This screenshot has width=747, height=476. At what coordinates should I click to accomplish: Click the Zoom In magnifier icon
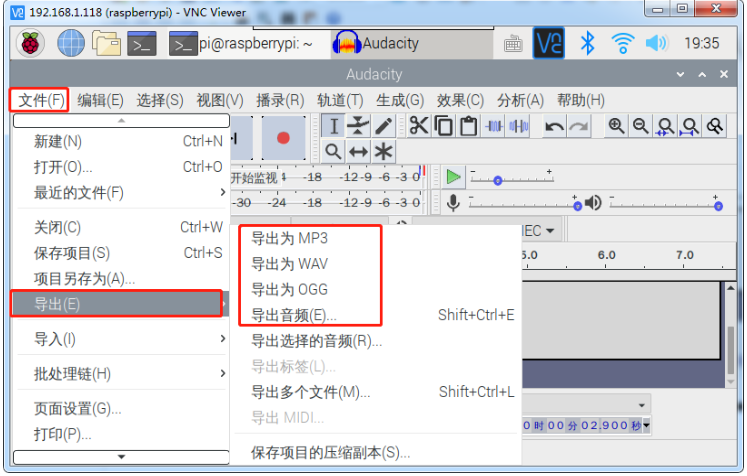tap(616, 125)
